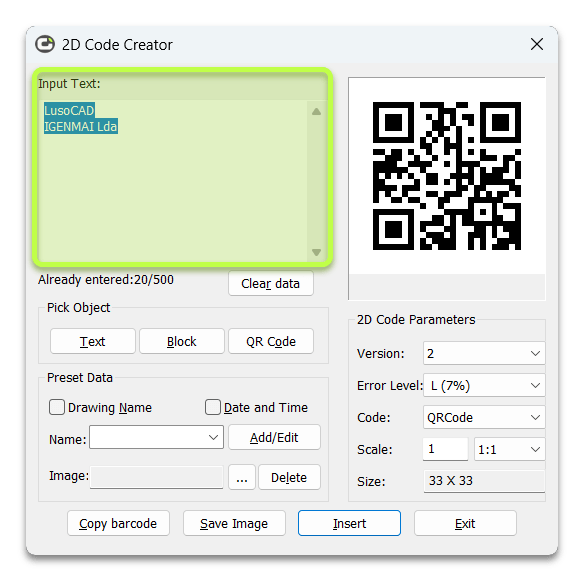Enable the Date and Time checkbox
The height and width of the screenshot is (581, 583).
coord(213,407)
